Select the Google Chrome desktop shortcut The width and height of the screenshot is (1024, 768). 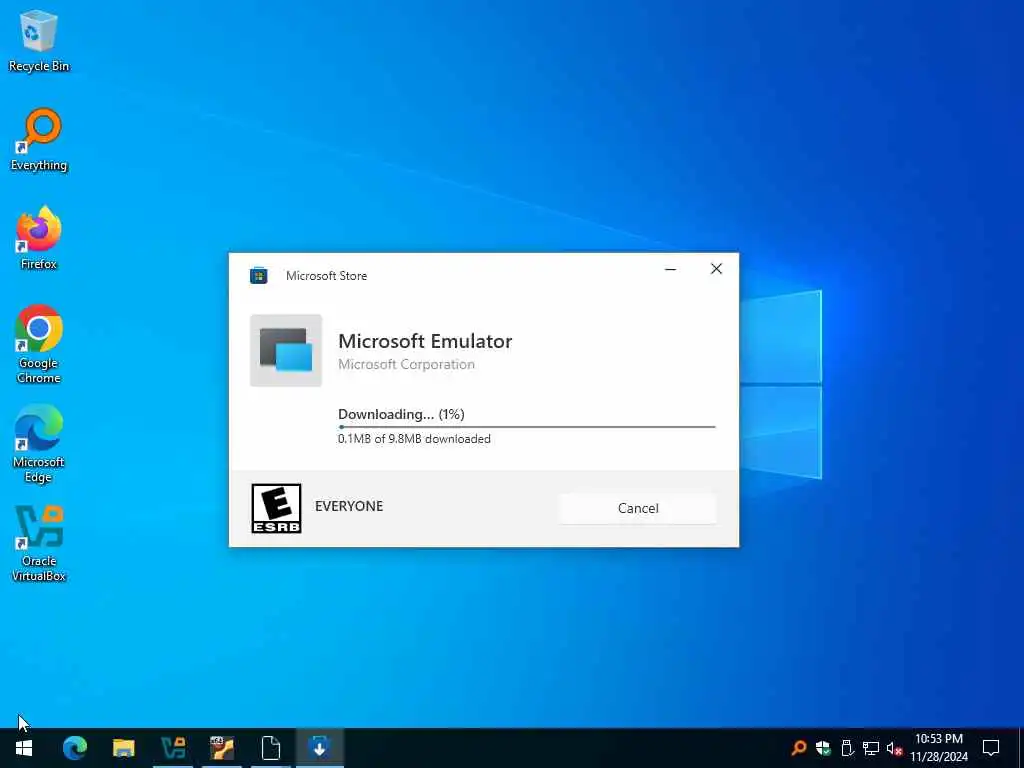(x=39, y=344)
